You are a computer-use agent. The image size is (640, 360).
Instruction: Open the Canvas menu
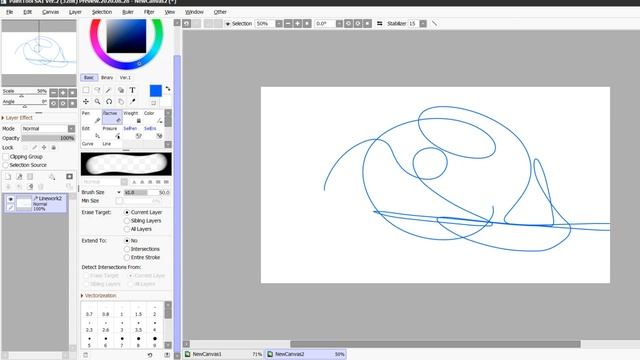point(51,12)
